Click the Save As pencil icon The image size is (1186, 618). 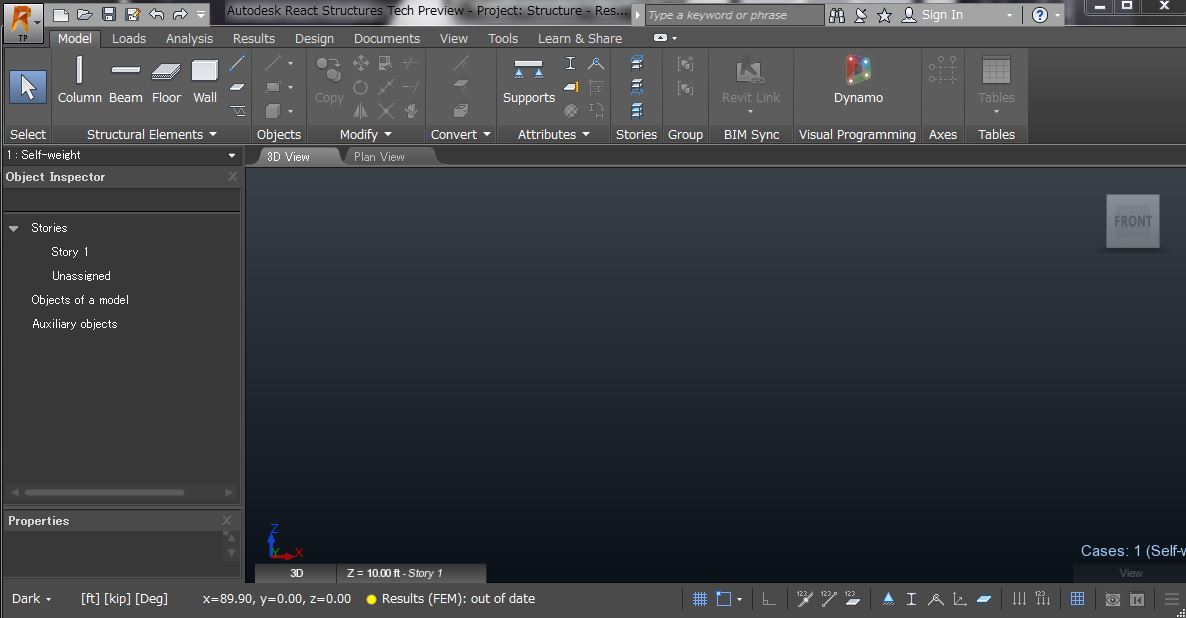pos(133,14)
